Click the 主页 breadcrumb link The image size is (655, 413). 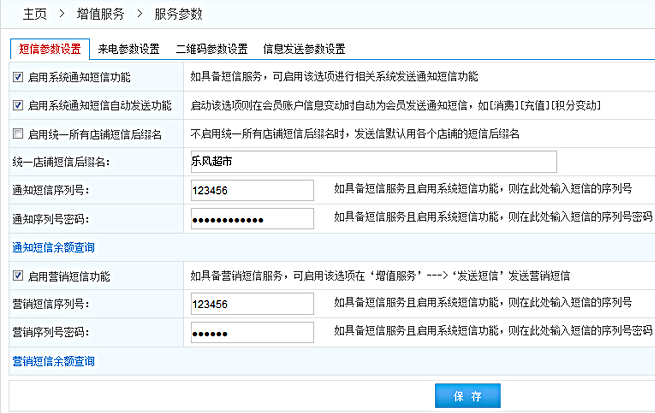[35, 15]
